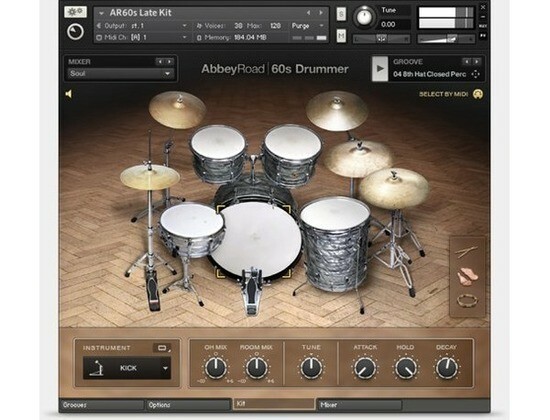Image resolution: width=550 pixels, height=420 pixels.
Task: Click the groove drag-to-host crosshair icon
Action: pyautogui.click(x=476, y=74)
